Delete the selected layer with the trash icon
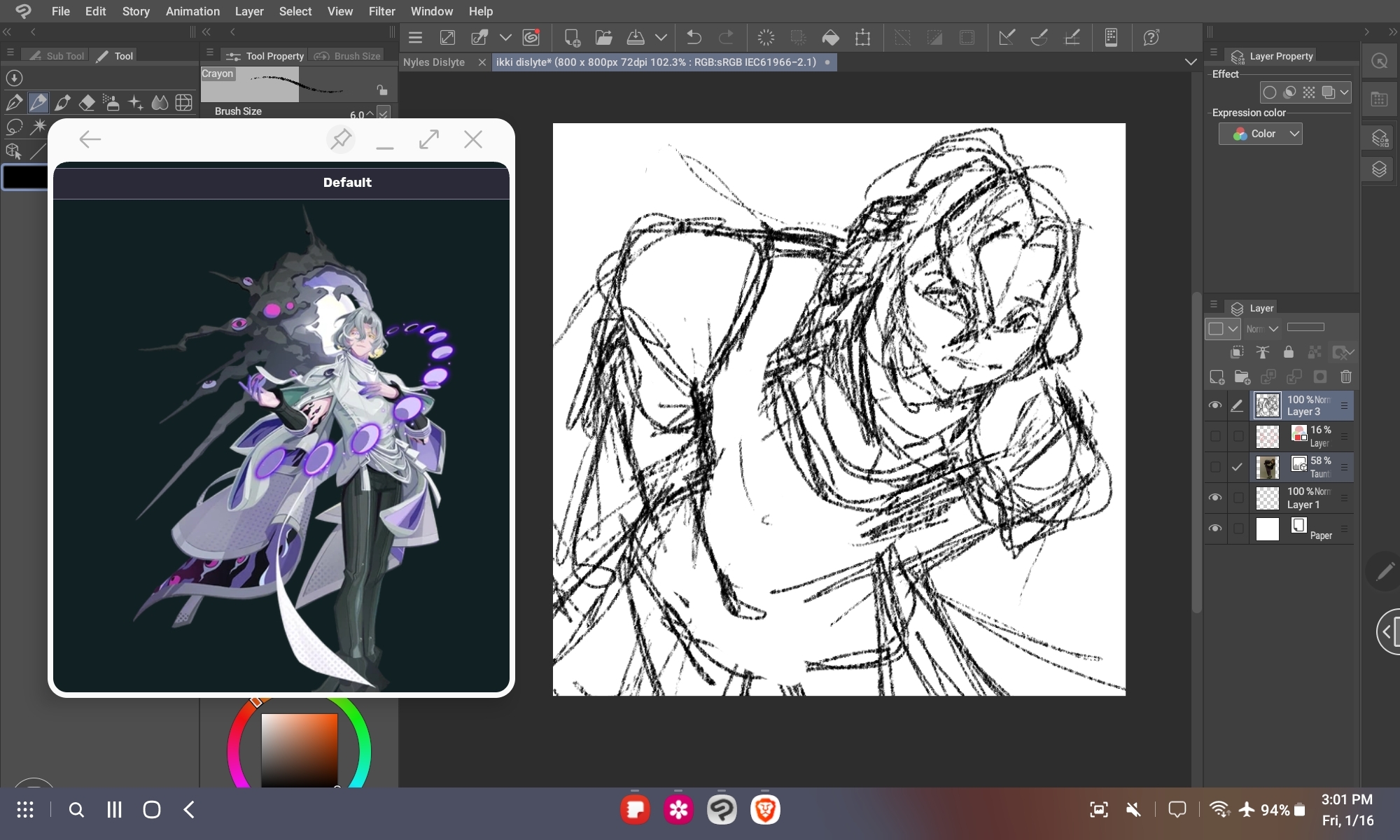Screen dimensions: 1400x840 coord(1345,377)
